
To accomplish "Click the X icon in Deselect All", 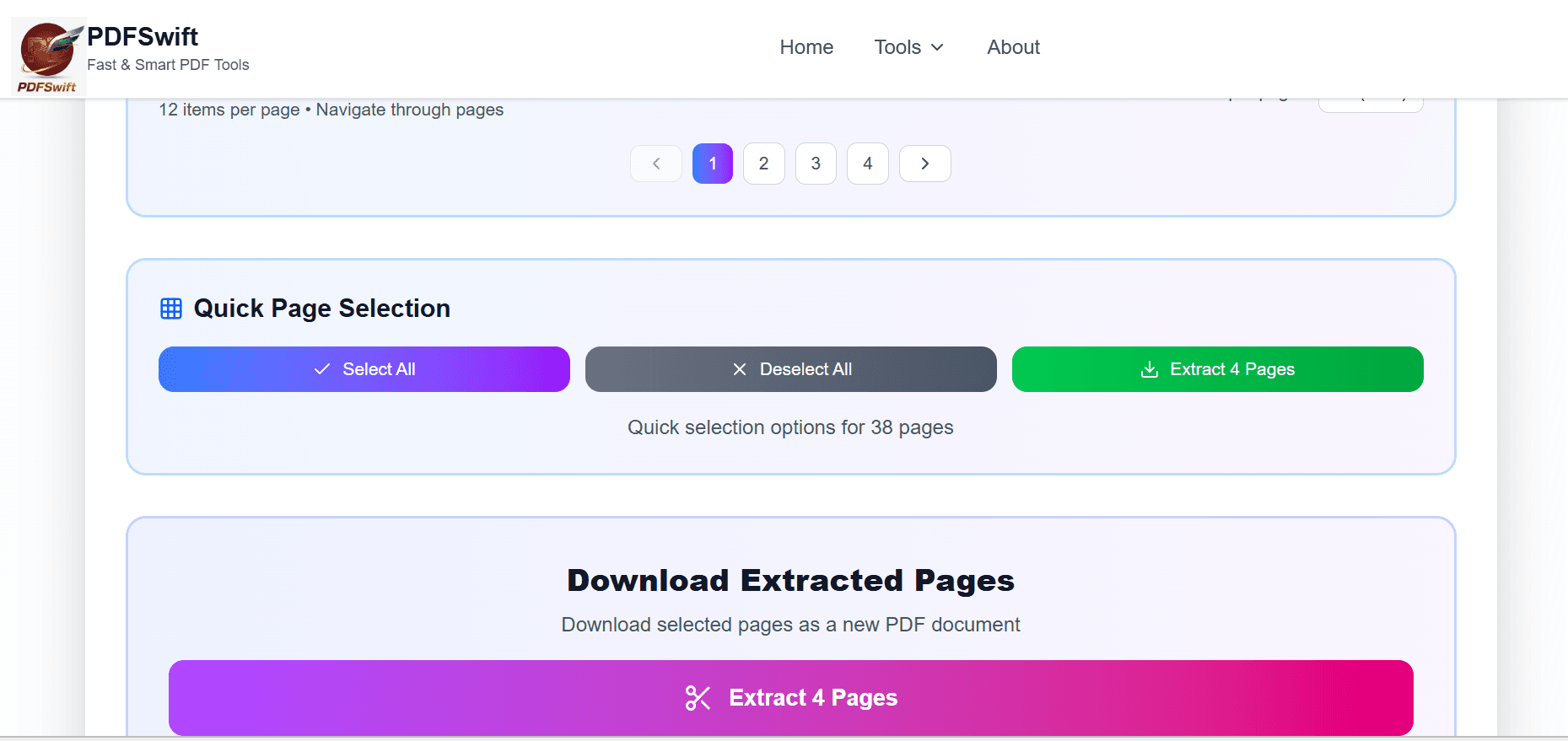I will click(740, 369).
